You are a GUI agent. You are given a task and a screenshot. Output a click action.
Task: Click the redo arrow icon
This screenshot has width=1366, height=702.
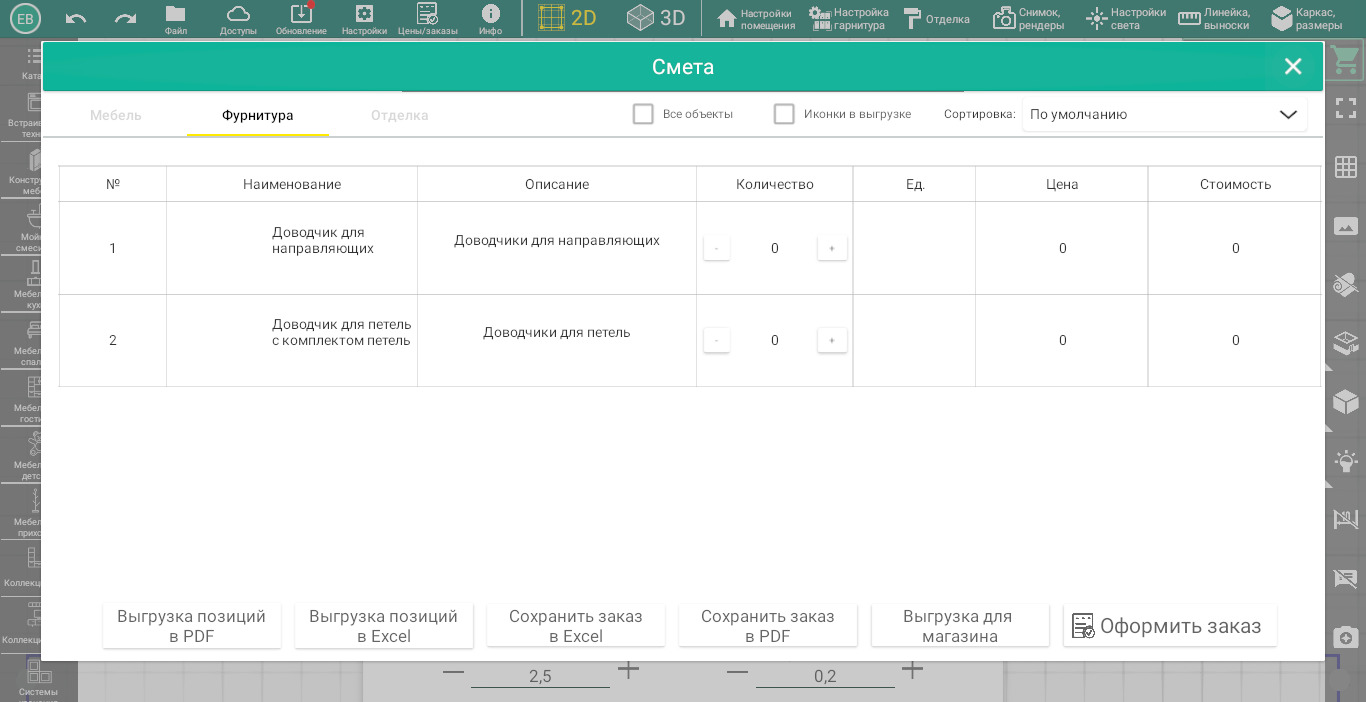[x=125, y=18]
